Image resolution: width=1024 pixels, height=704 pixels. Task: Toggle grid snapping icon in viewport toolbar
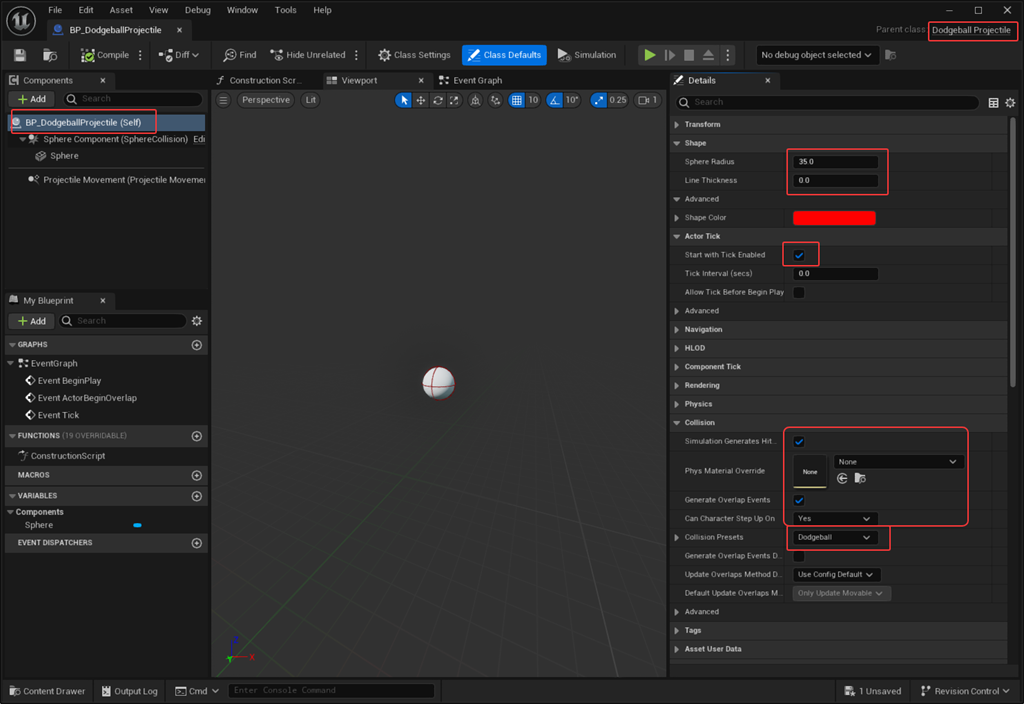[516, 100]
